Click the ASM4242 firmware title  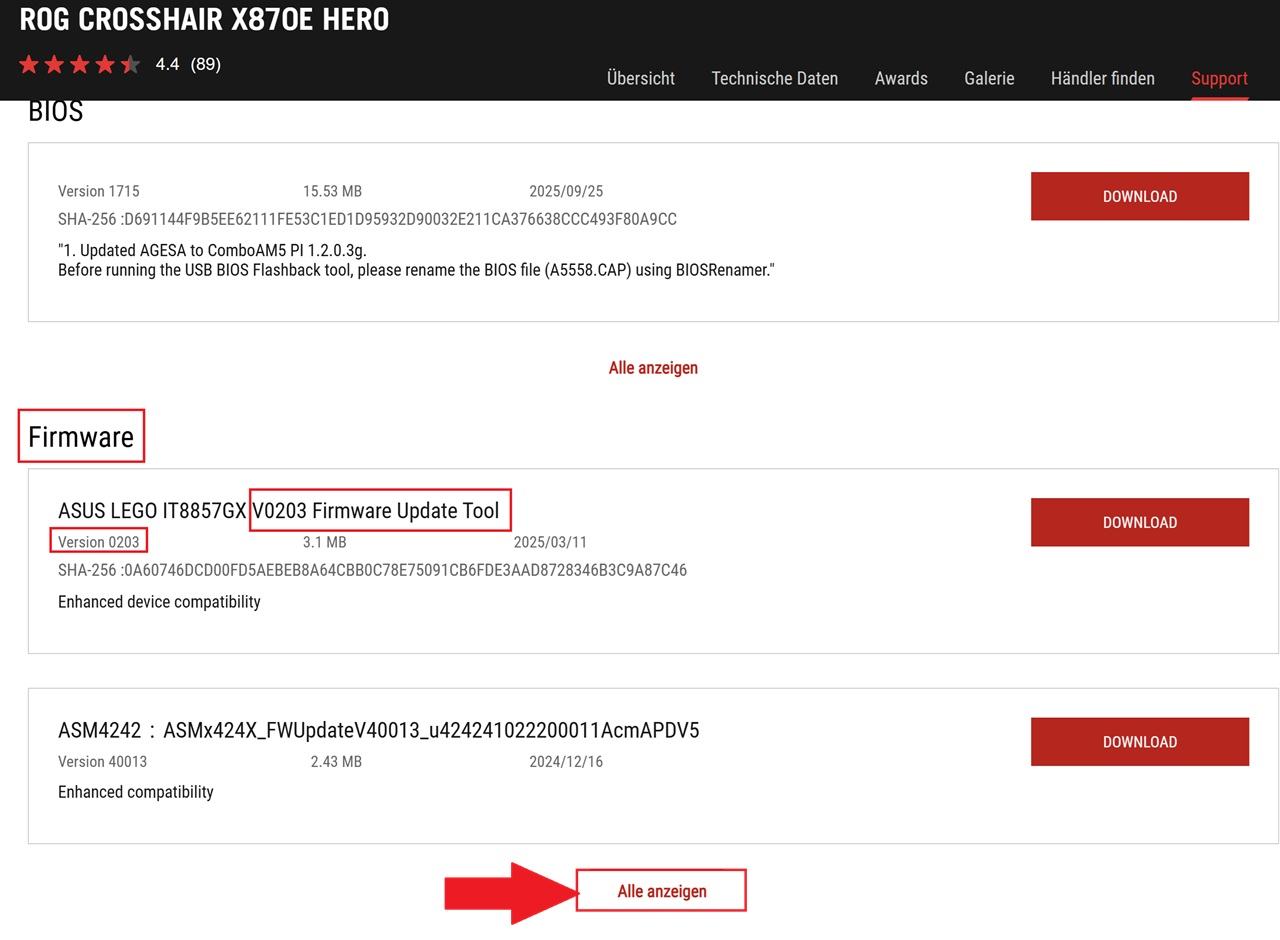pyautogui.click(x=379, y=730)
